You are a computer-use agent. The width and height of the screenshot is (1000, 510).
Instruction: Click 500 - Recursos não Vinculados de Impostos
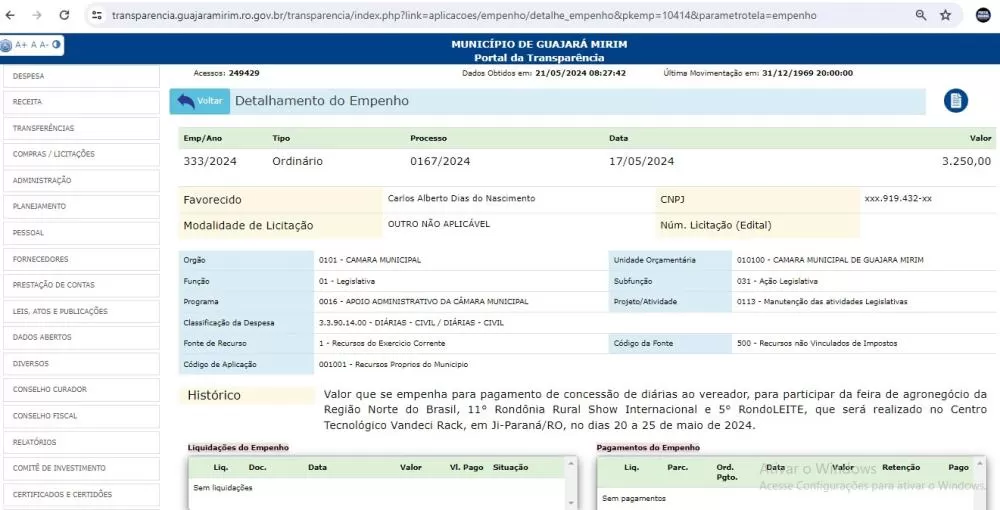pyautogui.click(x=817, y=343)
